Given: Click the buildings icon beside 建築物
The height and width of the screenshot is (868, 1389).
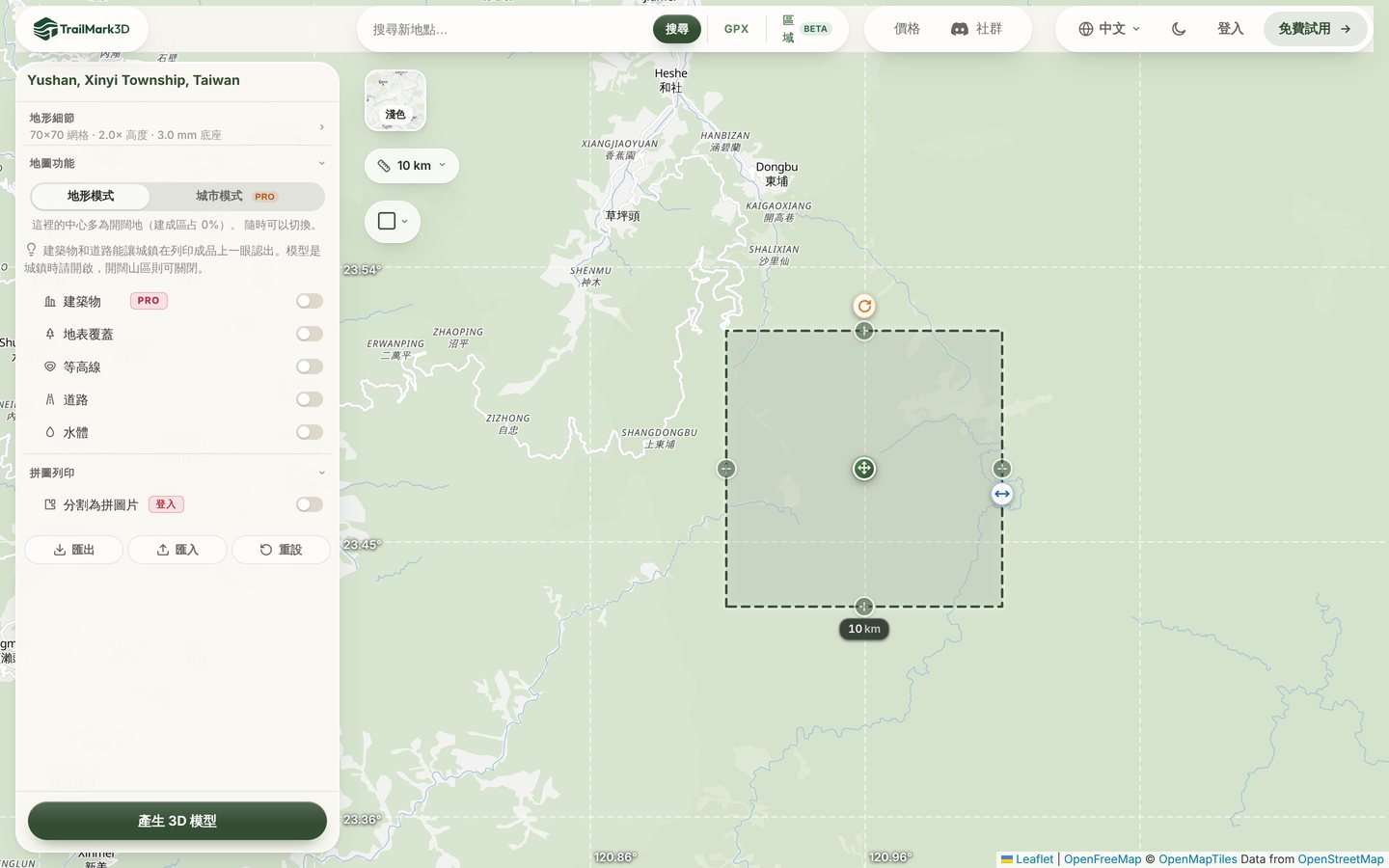Looking at the screenshot, I should tap(50, 302).
